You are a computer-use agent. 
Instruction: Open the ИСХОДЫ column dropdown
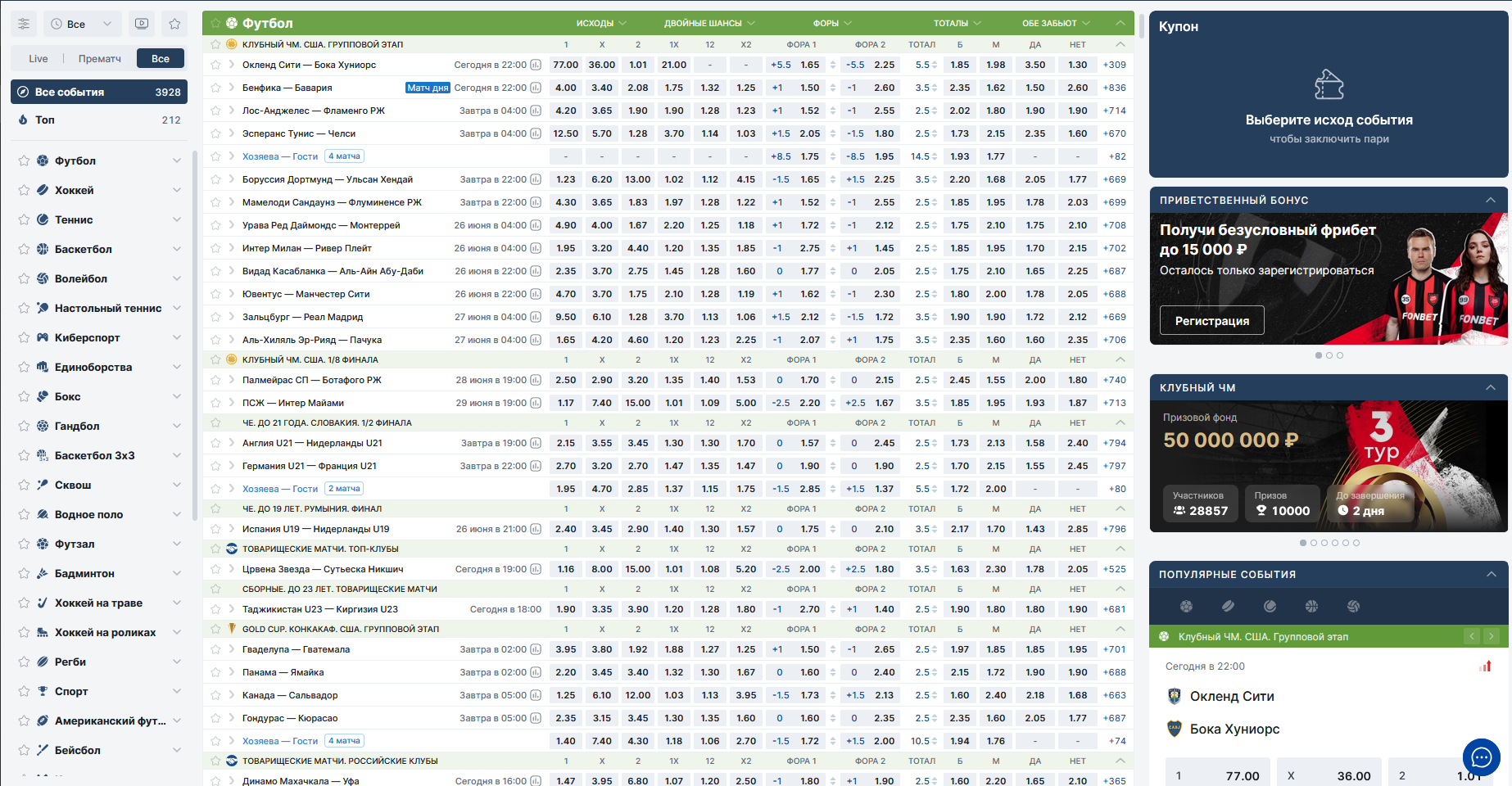click(x=601, y=23)
